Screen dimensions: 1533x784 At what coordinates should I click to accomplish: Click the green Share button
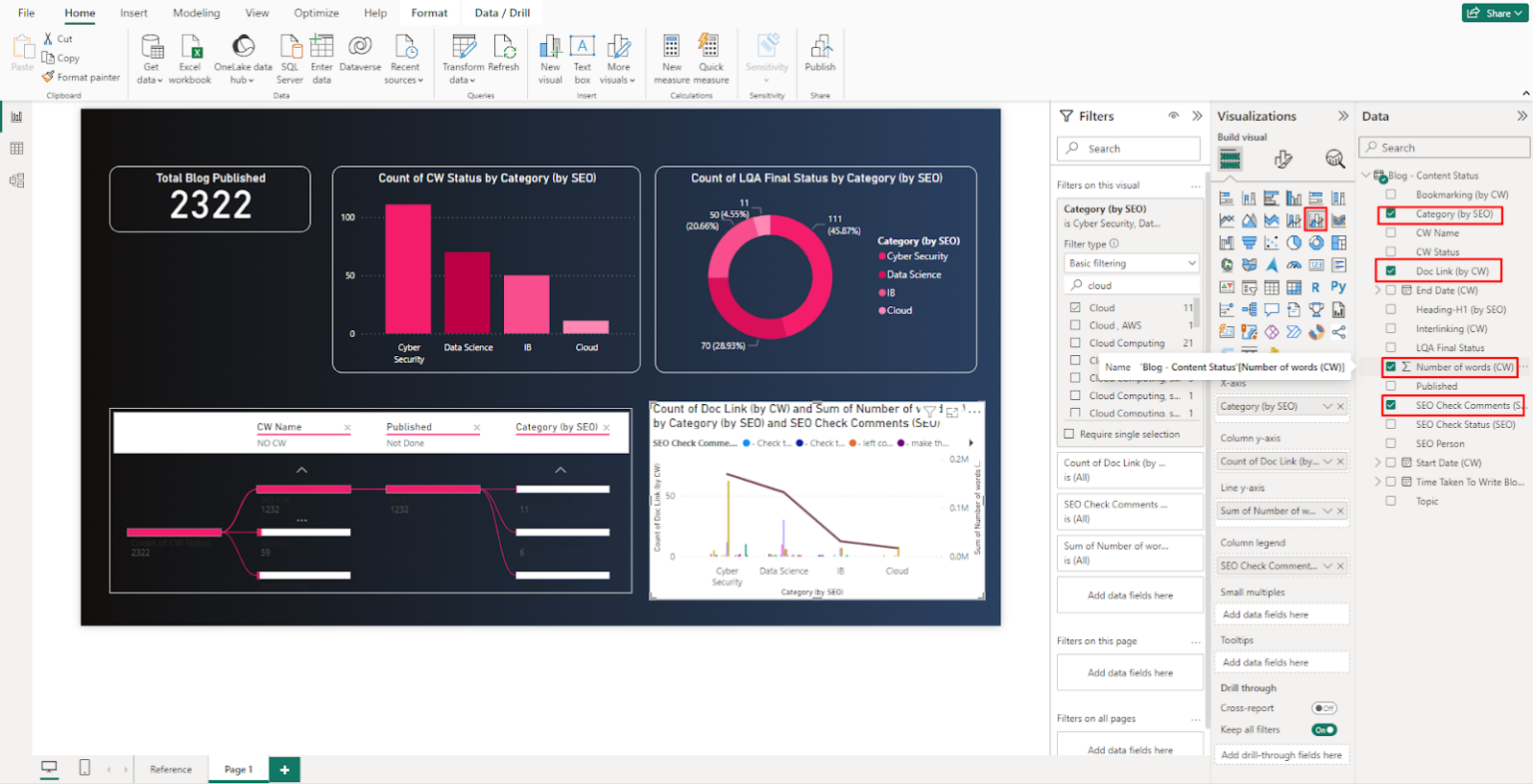click(x=1494, y=13)
